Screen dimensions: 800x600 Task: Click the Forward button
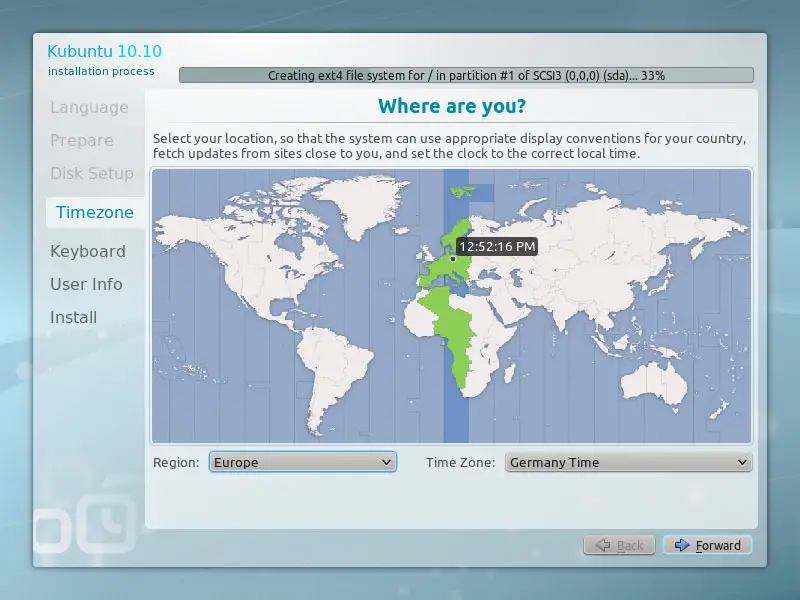pyautogui.click(x=707, y=545)
